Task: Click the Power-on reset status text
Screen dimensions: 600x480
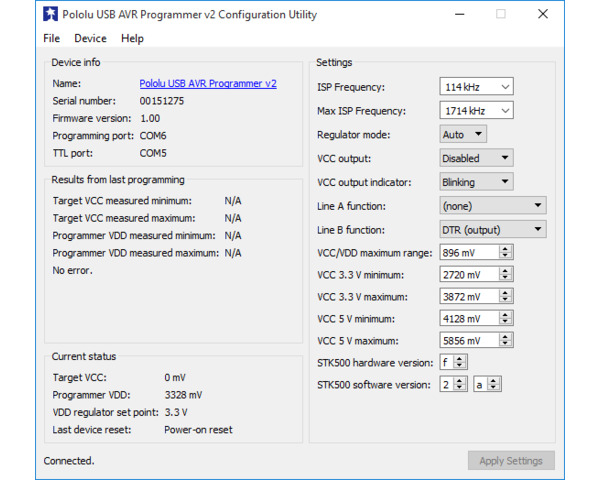Action: click(198, 430)
